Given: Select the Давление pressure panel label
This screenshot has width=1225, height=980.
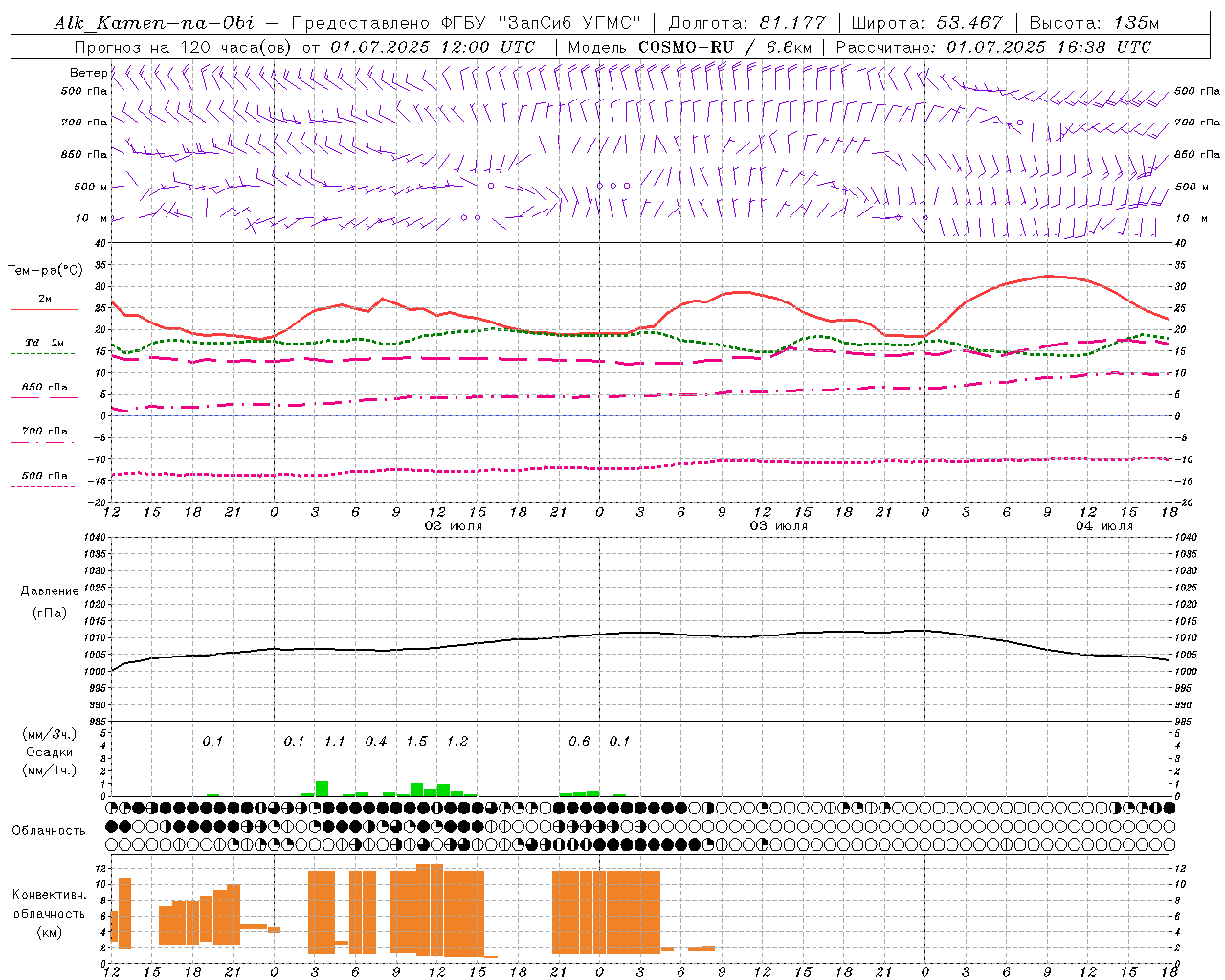Looking at the screenshot, I should 49,591.
